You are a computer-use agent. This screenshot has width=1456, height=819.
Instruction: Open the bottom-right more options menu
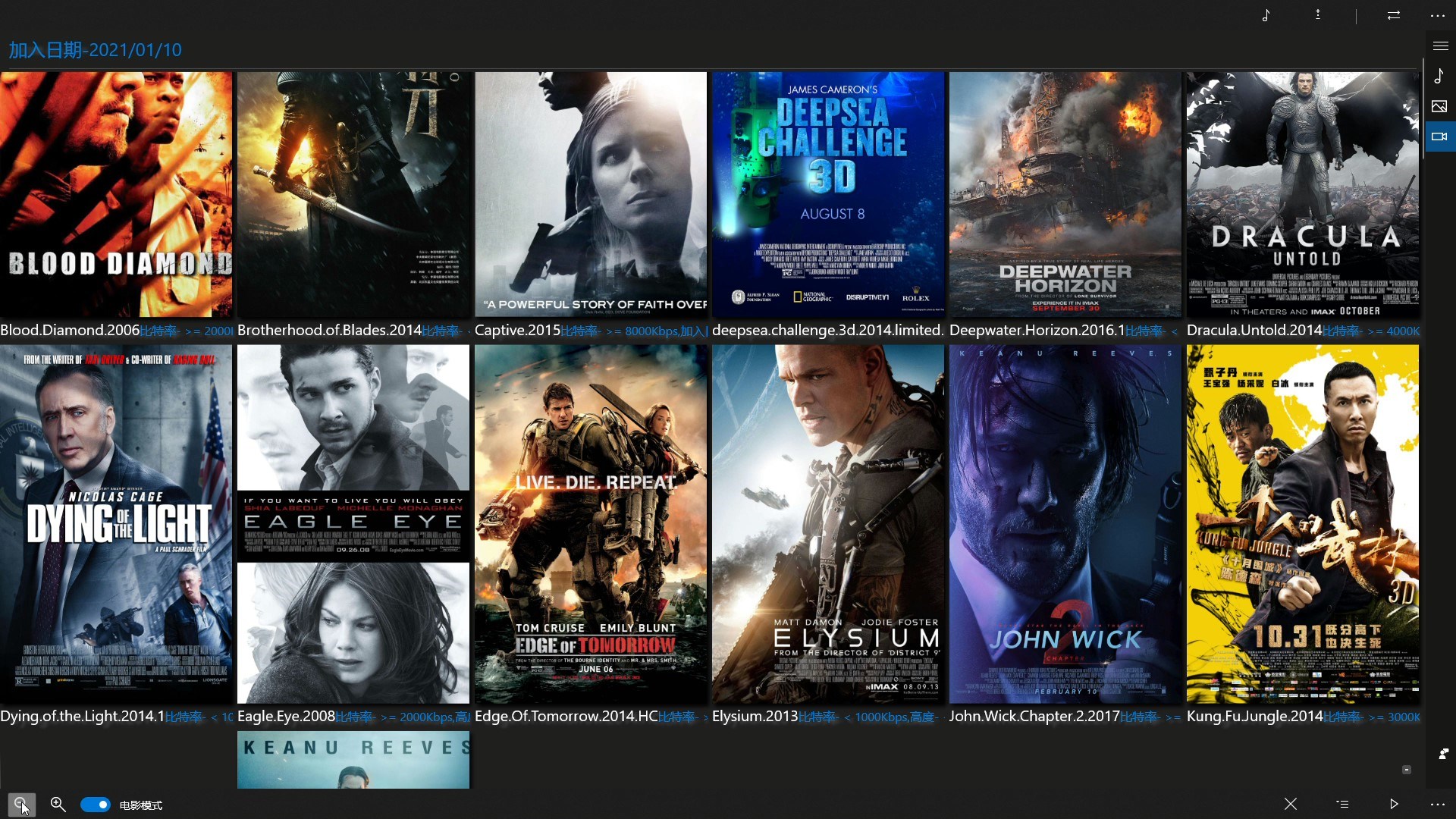(x=1437, y=804)
